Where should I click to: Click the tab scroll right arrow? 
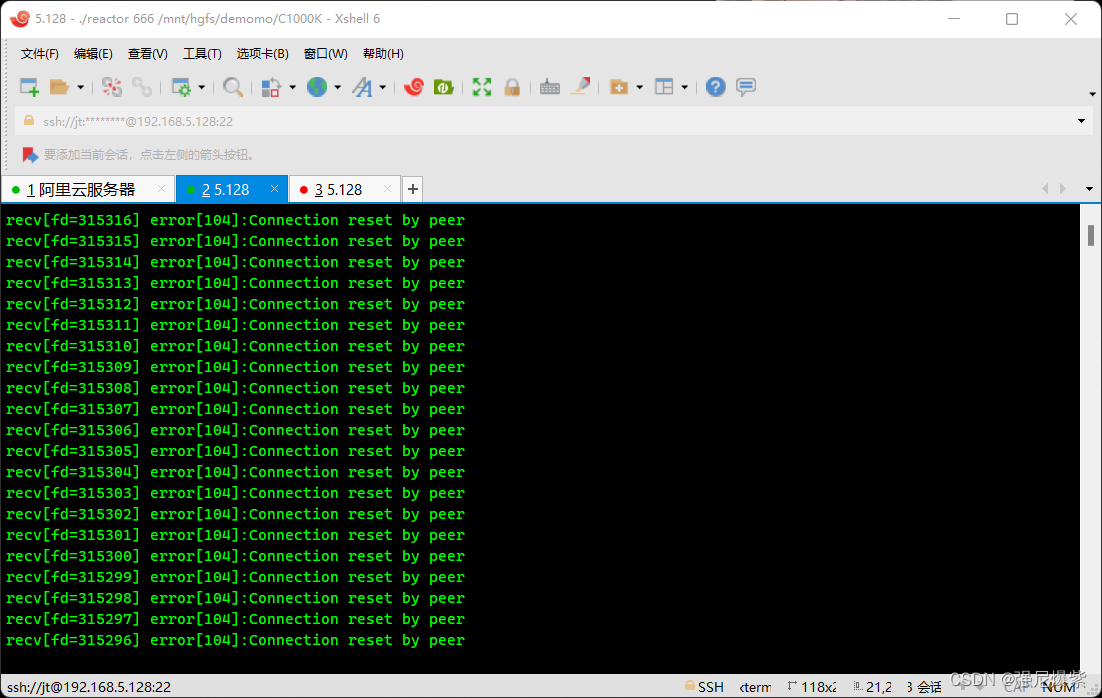(1063, 189)
